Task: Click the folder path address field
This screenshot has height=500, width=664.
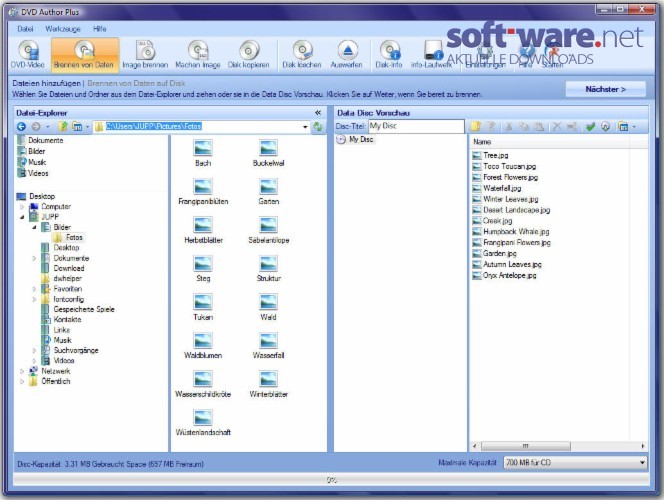Action: (202, 126)
